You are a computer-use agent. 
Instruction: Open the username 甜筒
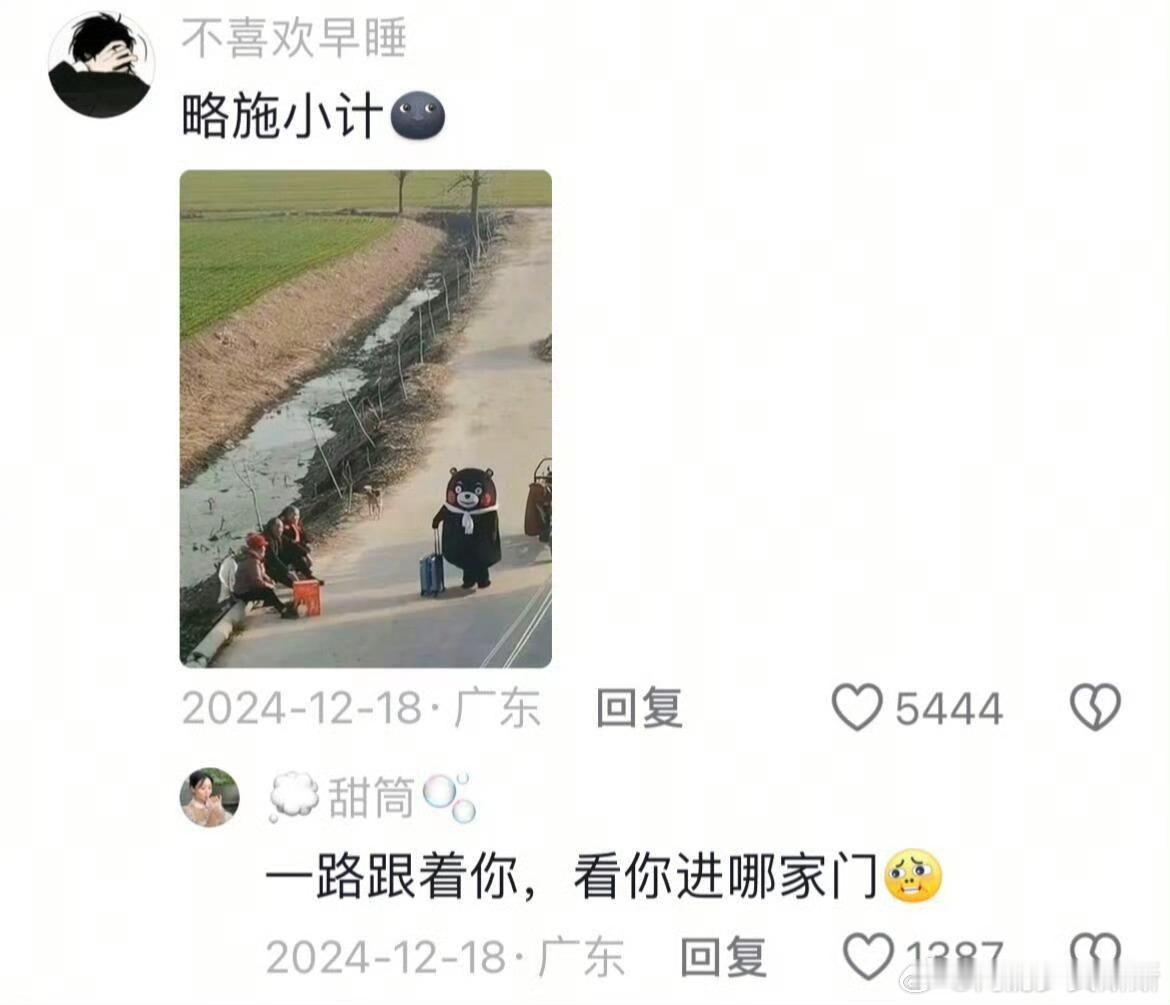click(371, 798)
